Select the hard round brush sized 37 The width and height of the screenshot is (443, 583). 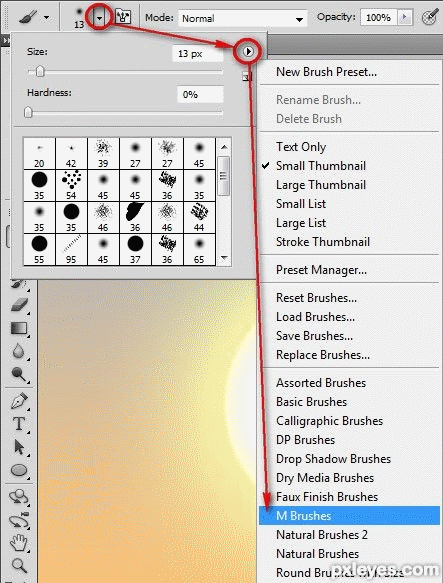(x=135, y=249)
